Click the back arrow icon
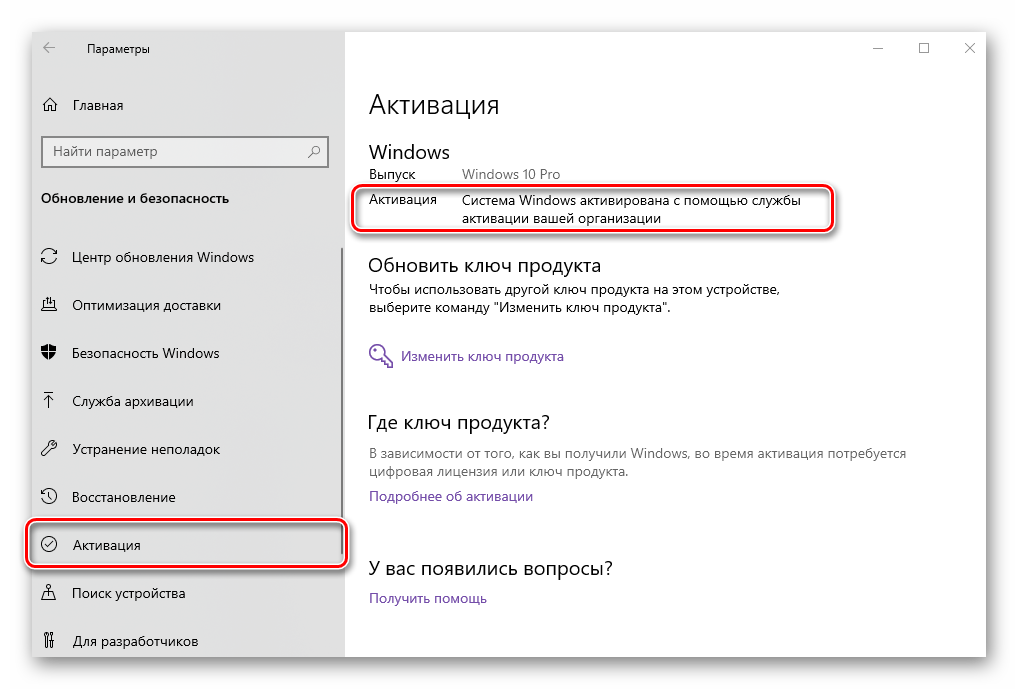 coord(49,48)
